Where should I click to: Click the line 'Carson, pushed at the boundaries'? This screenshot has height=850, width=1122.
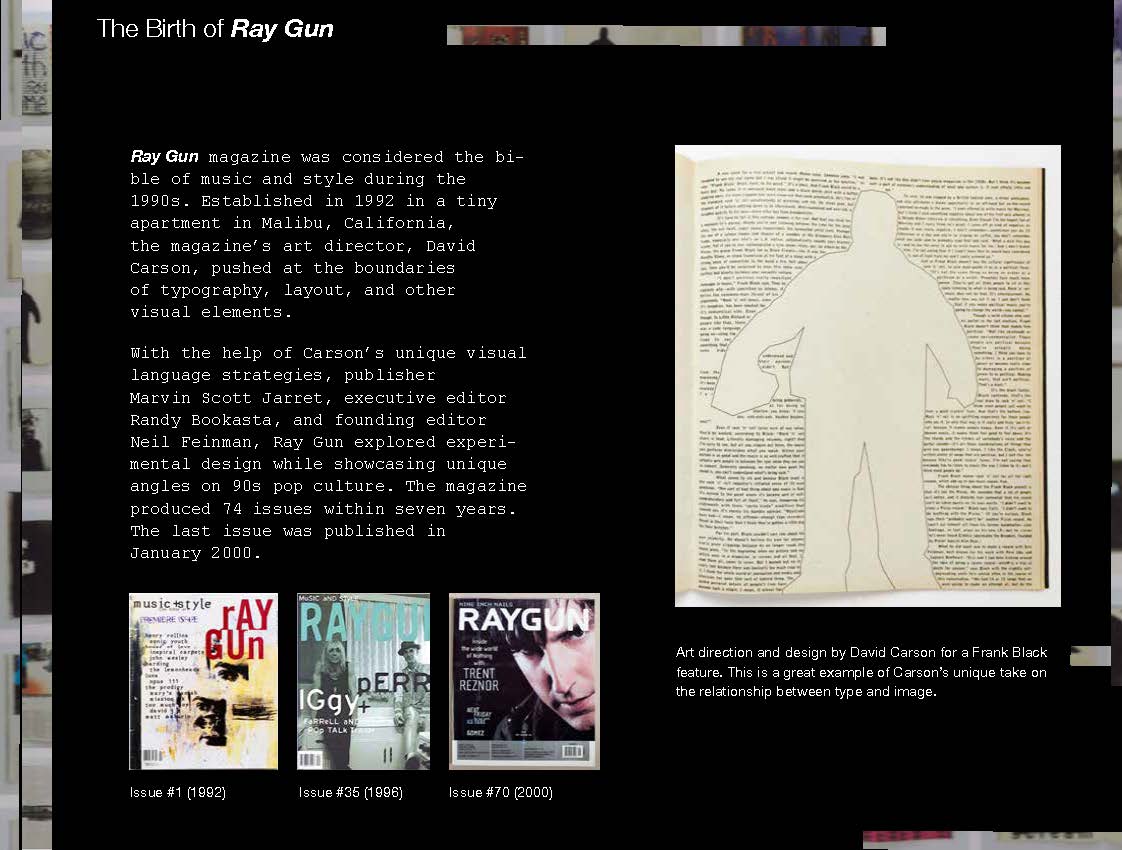click(x=292, y=268)
